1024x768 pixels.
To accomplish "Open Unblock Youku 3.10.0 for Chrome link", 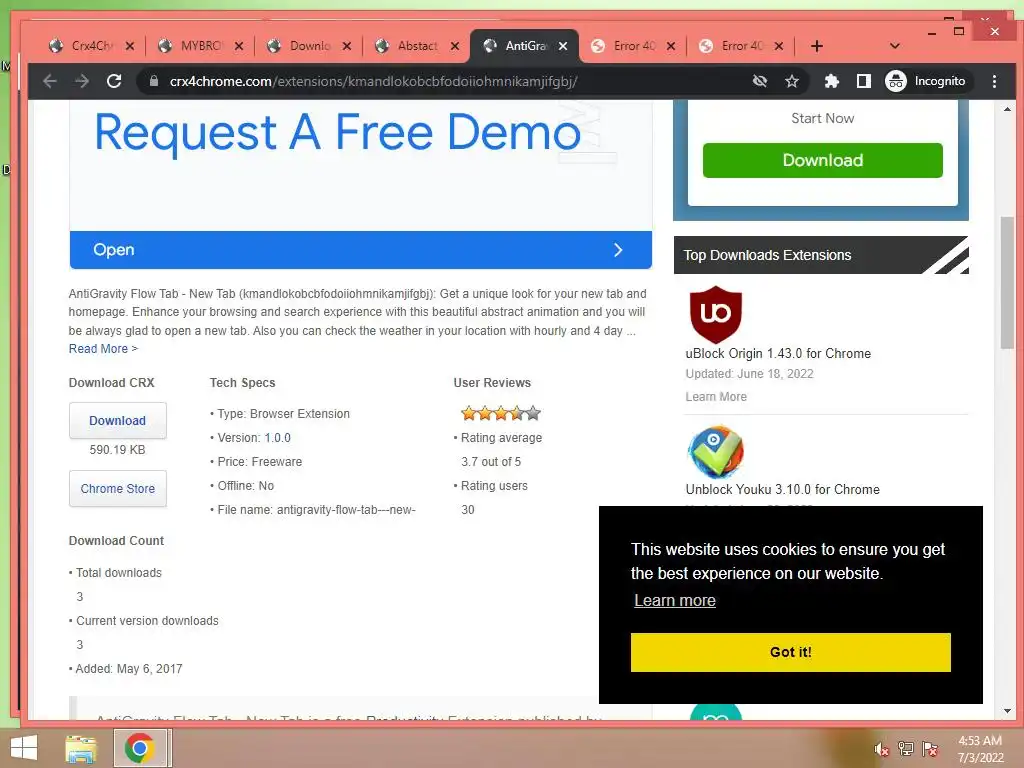I will click(x=782, y=489).
